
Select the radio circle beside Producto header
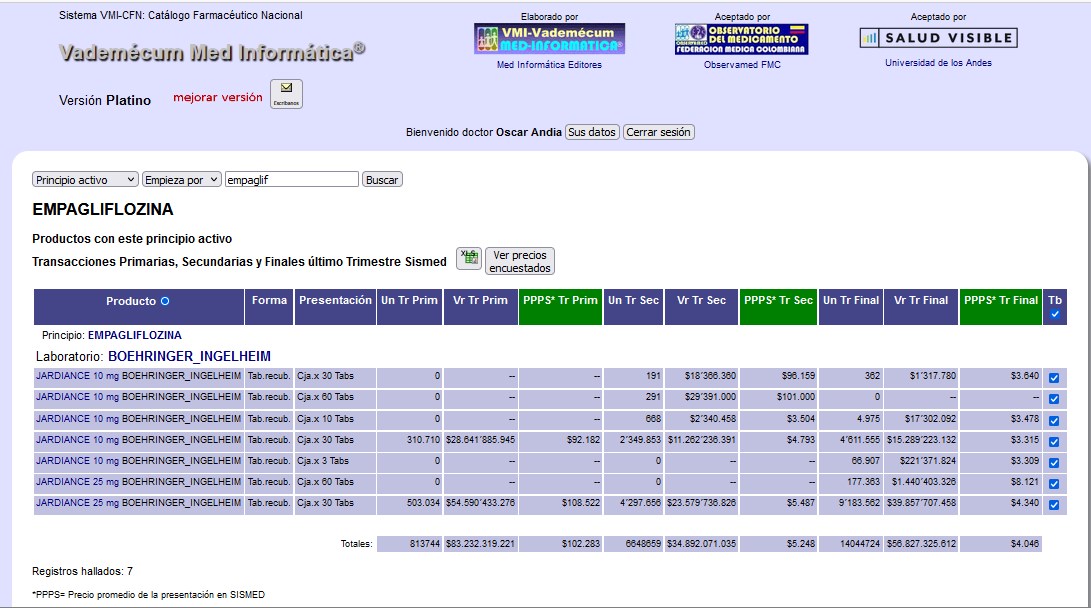tap(165, 301)
